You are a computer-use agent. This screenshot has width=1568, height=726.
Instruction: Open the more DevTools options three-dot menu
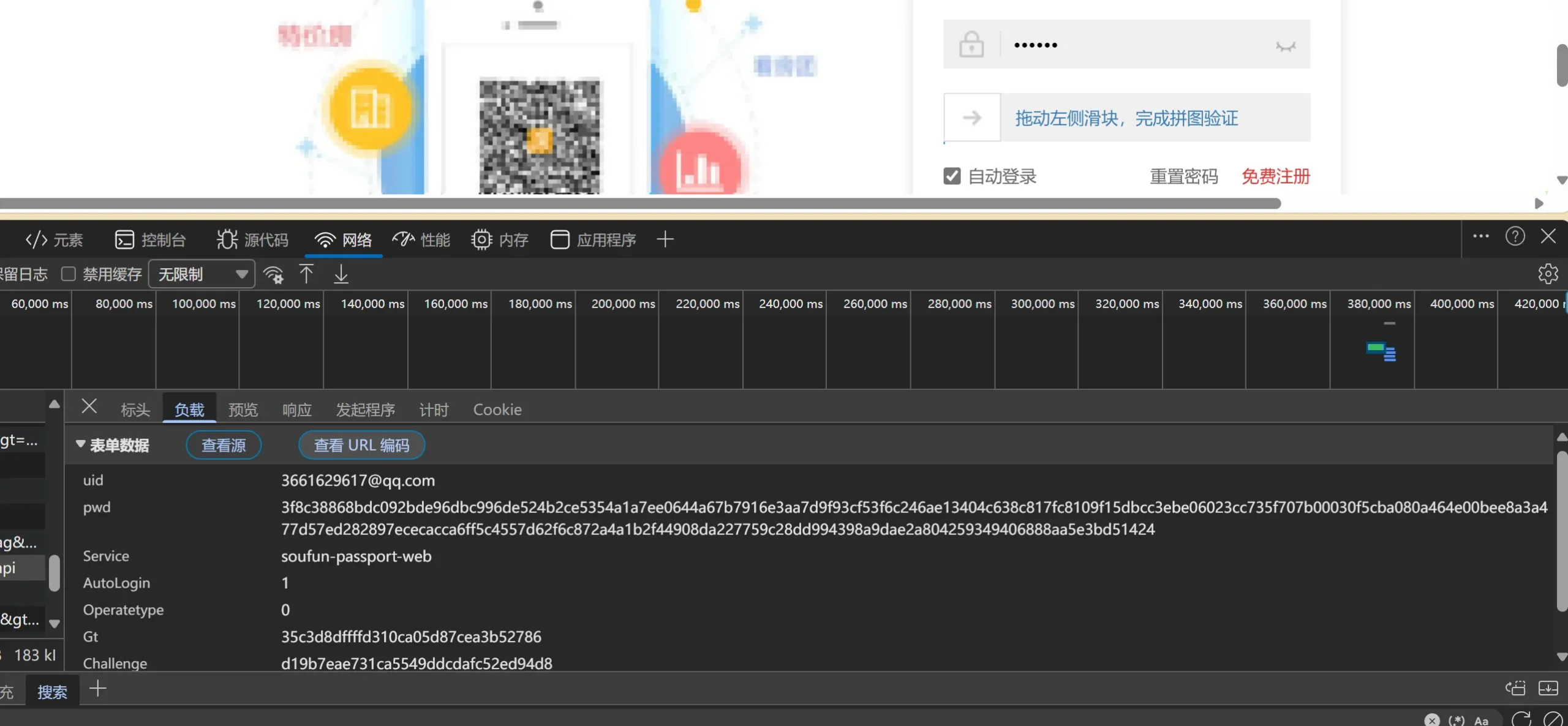tap(1481, 236)
